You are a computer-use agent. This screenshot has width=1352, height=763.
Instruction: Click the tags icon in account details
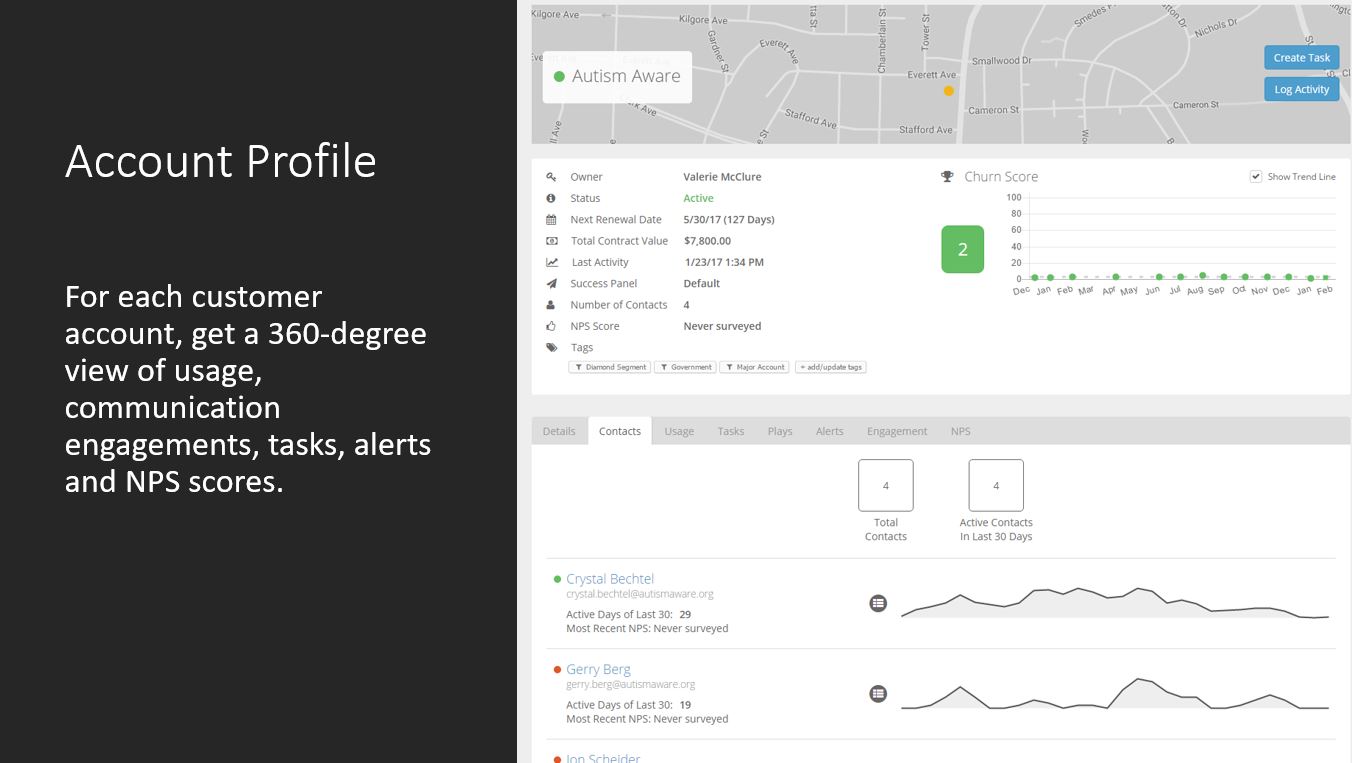pyautogui.click(x=551, y=347)
